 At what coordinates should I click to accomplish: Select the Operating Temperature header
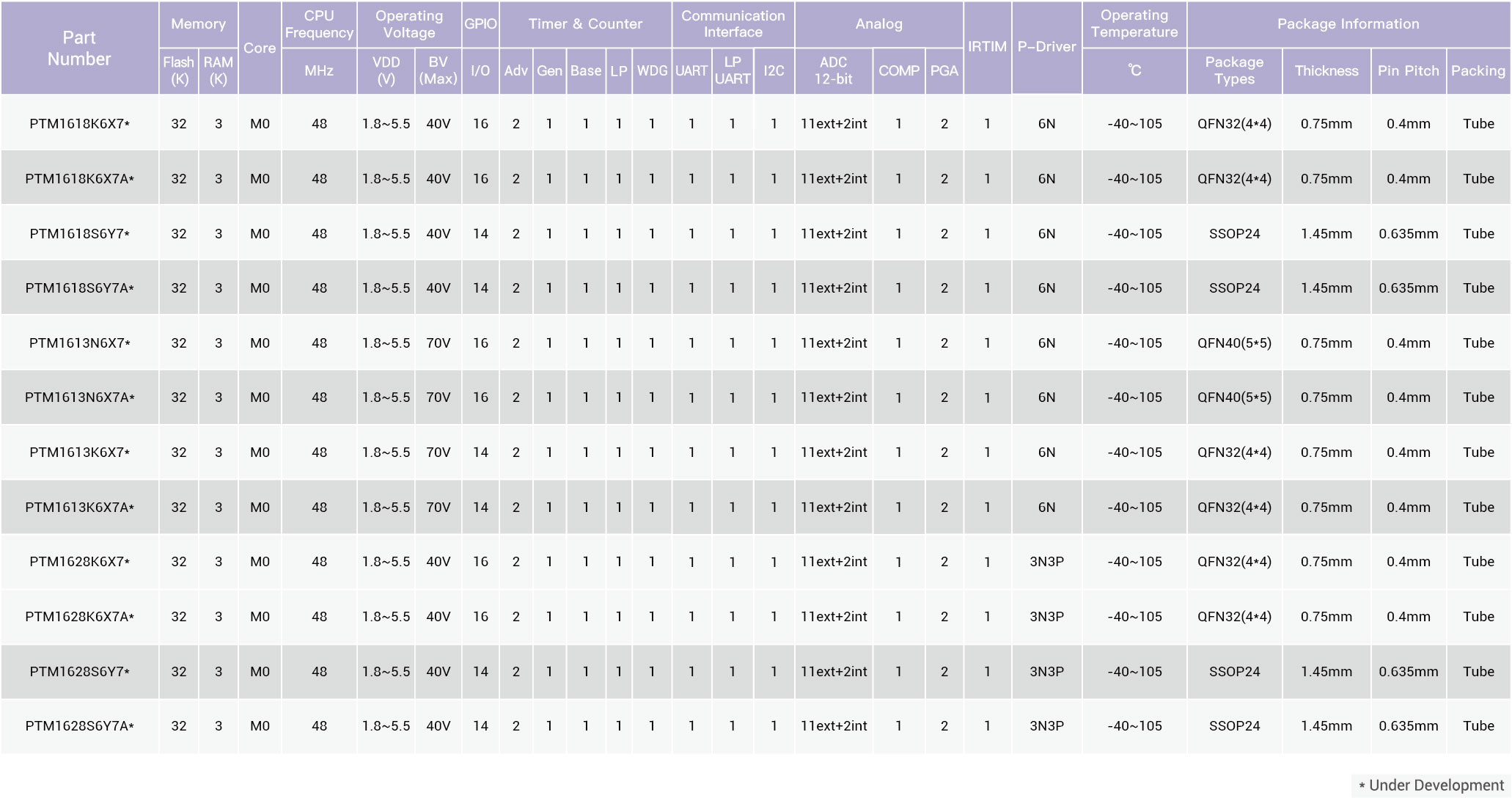1134,24
